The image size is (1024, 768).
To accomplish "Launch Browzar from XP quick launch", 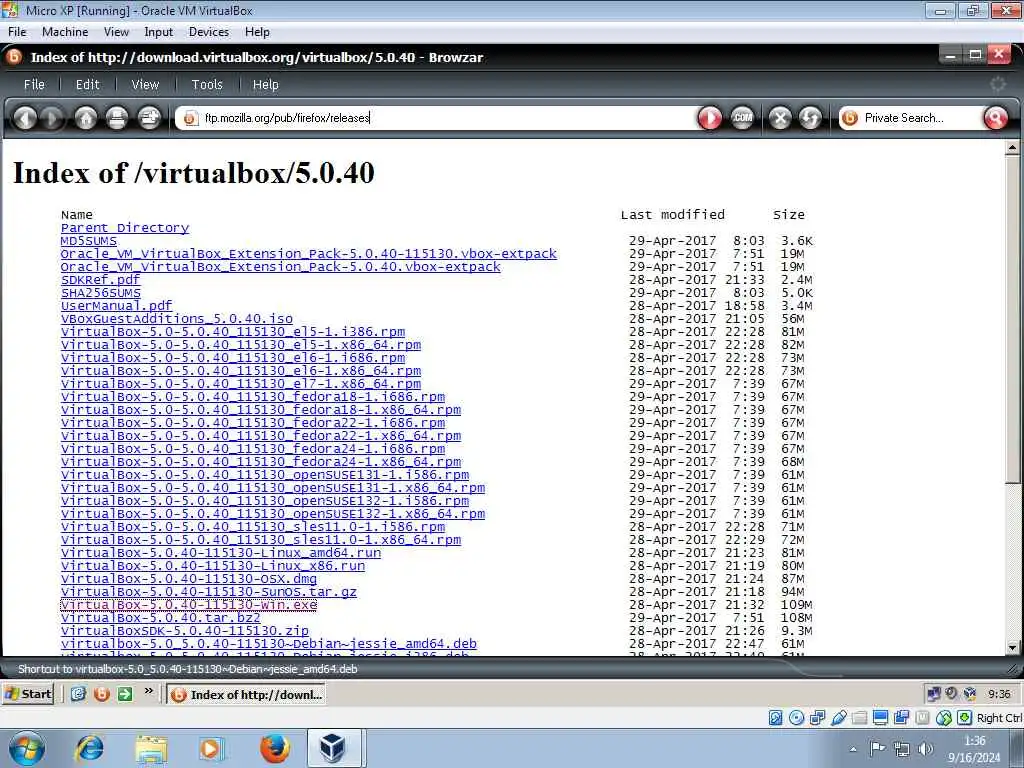I will [101, 694].
